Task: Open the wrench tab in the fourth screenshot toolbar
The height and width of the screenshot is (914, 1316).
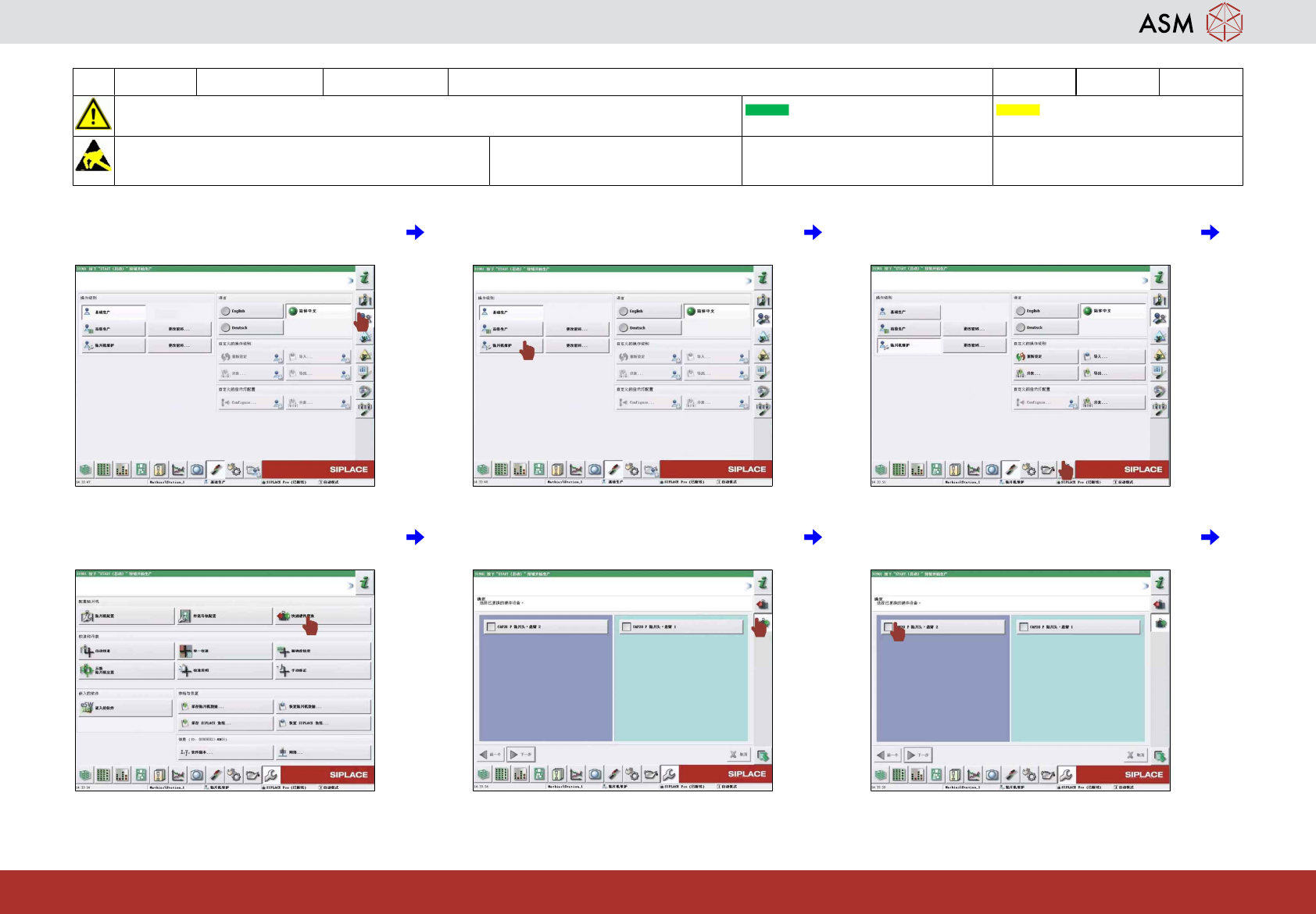Action: tap(270, 775)
